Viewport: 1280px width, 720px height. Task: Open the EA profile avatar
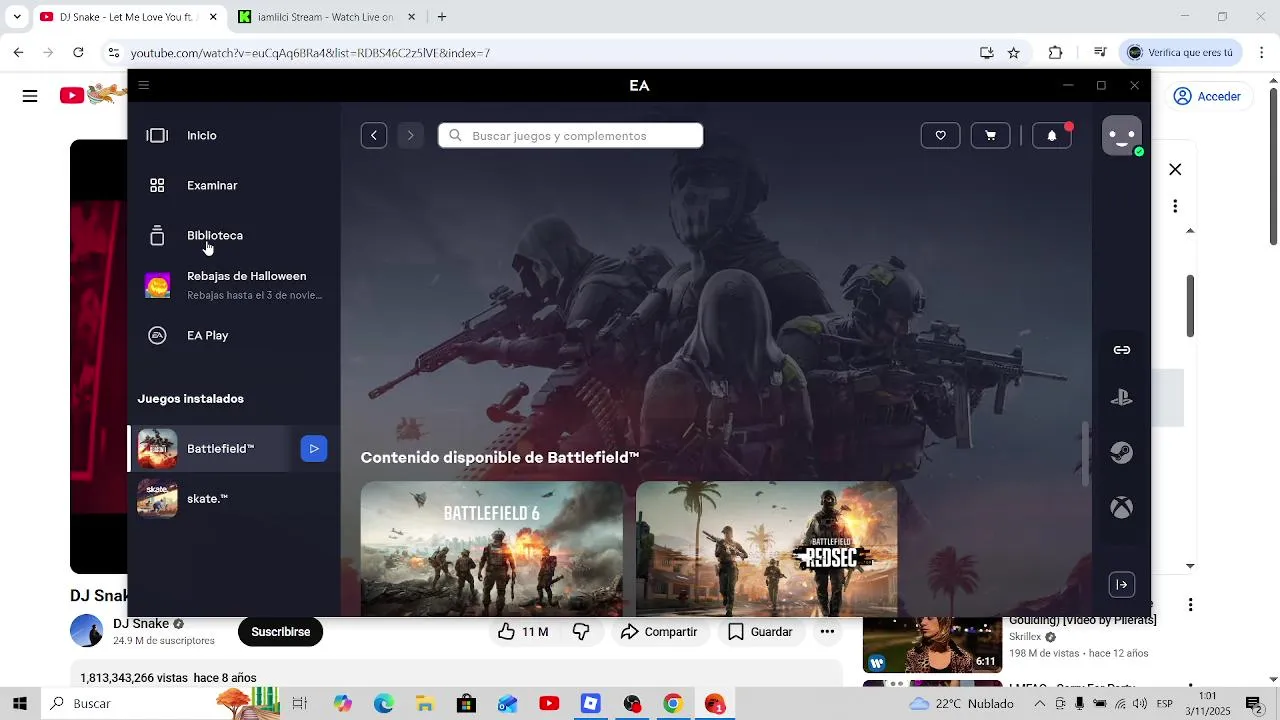tap(1122, 135)
